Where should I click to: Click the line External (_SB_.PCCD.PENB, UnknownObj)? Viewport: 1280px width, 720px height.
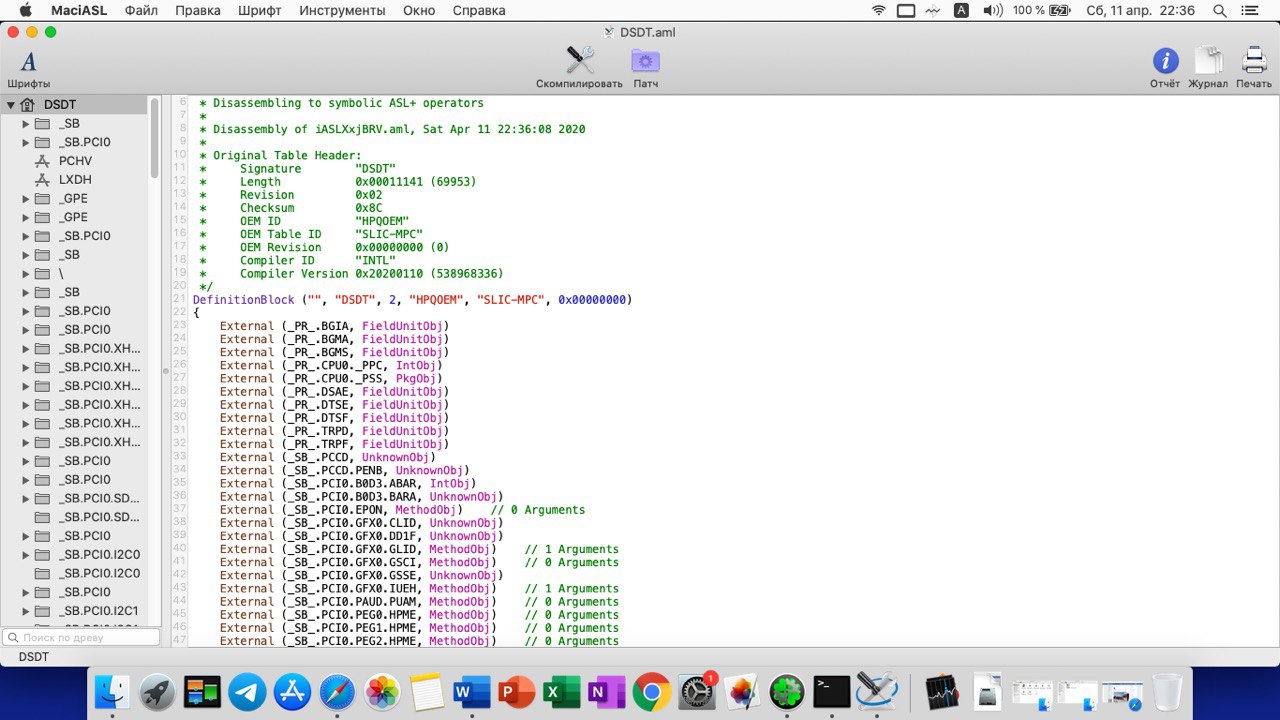(x=344, y=470)
